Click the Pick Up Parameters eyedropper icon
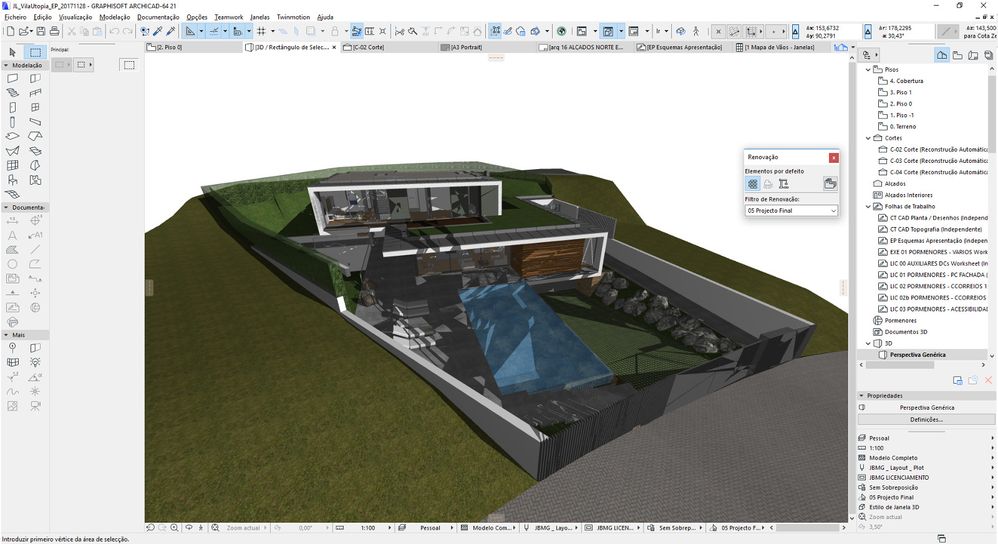Viewport: 998px width, 544px height. (157, 31)
